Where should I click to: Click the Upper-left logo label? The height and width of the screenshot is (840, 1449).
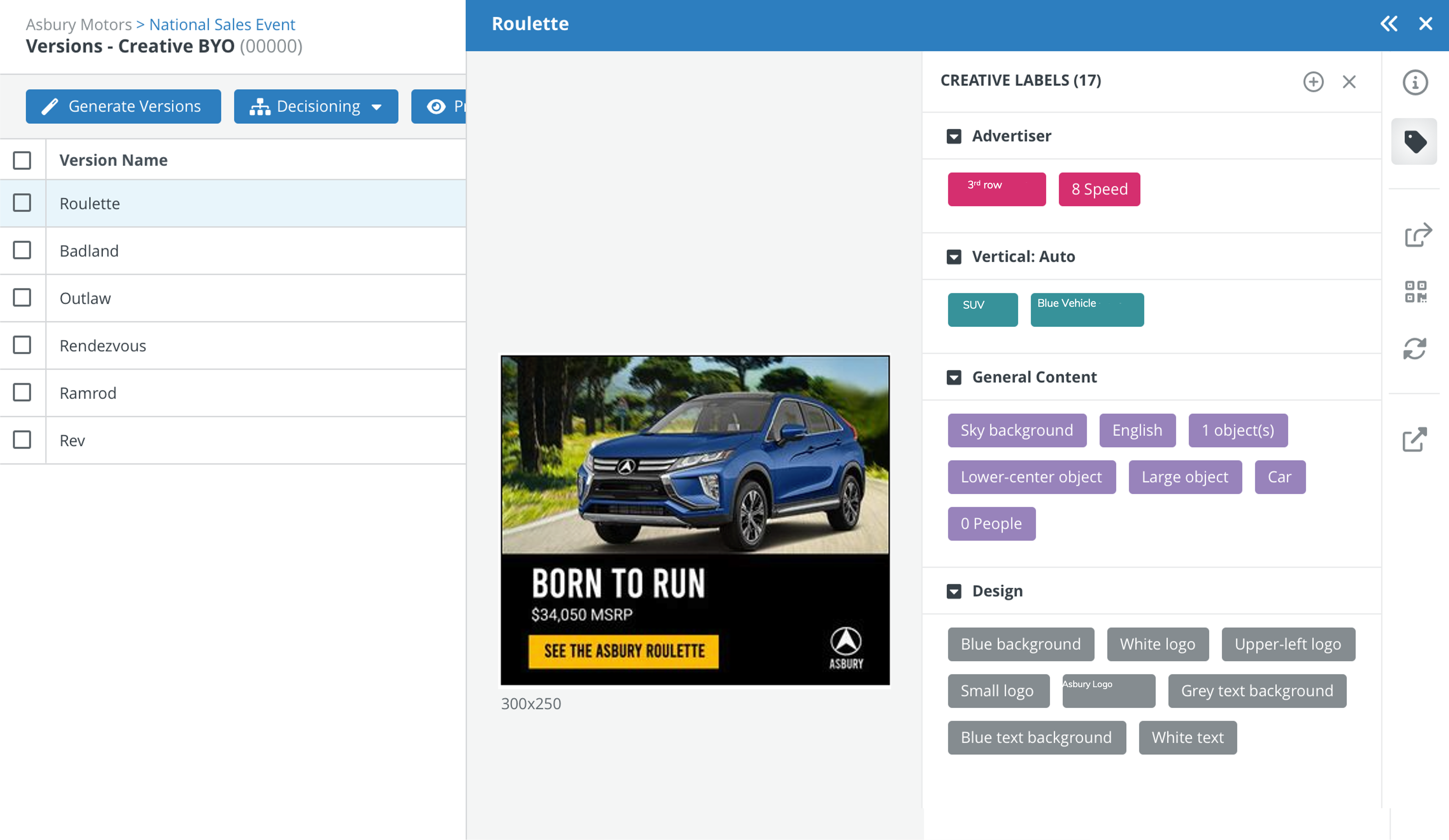tap(1288, 645)
